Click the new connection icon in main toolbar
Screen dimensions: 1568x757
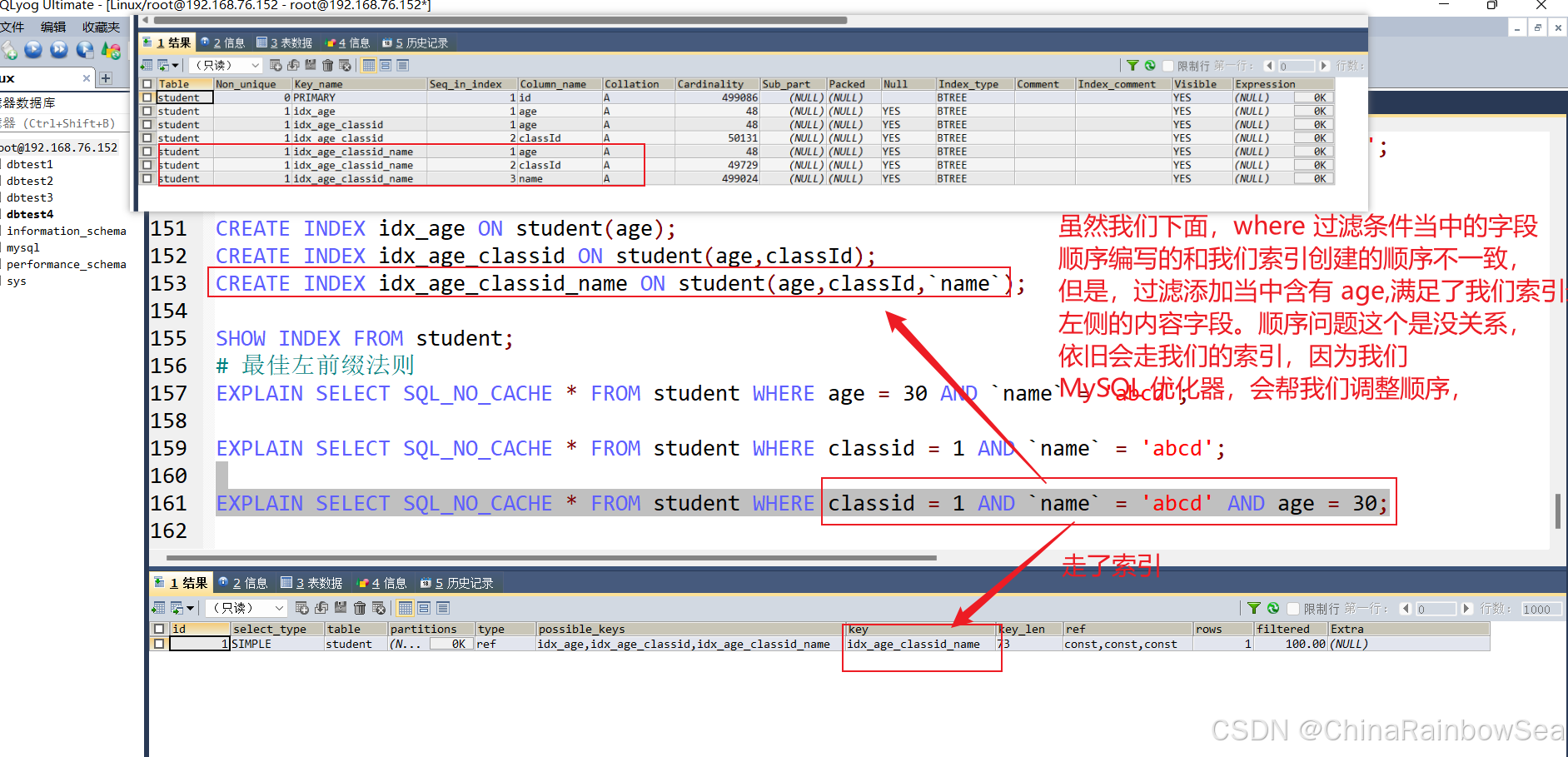click(9, 51)
